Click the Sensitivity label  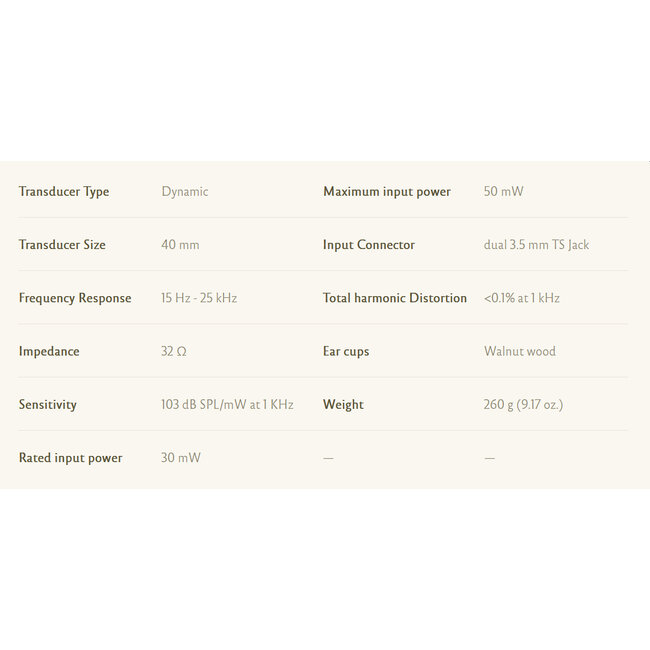[48, 405]
